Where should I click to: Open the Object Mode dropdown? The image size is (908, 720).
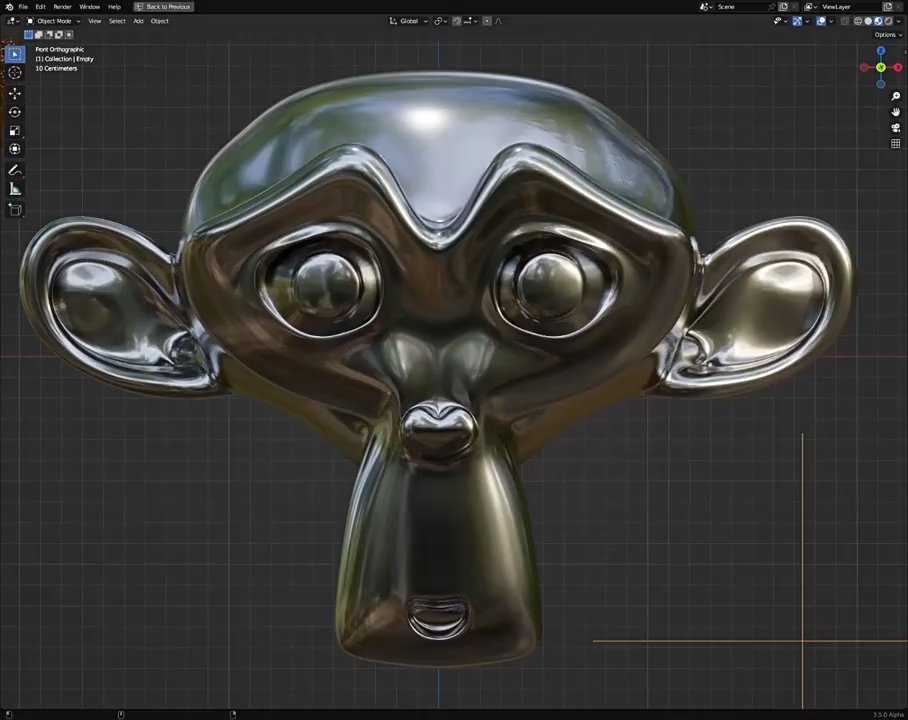[x=51, y=21]
